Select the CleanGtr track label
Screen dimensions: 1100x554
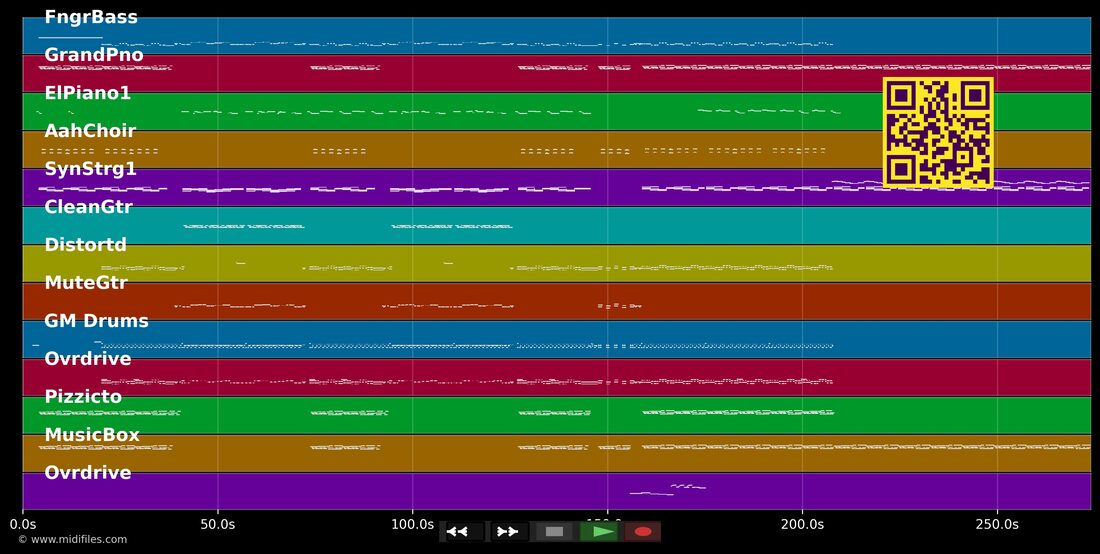(x=88, y=207)
